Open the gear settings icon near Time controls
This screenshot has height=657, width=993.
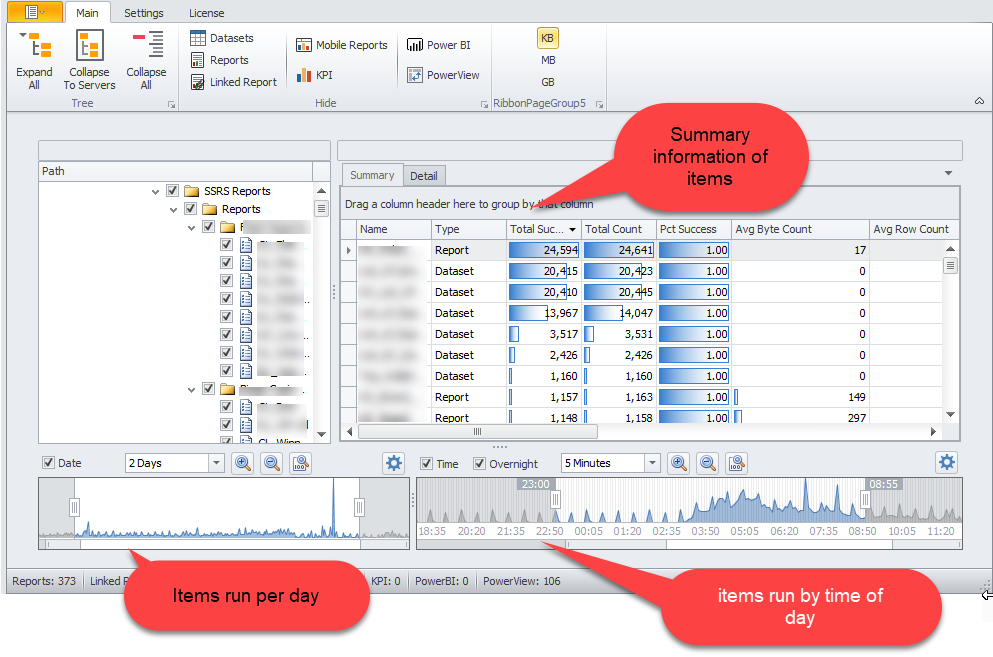pos(394,463)
